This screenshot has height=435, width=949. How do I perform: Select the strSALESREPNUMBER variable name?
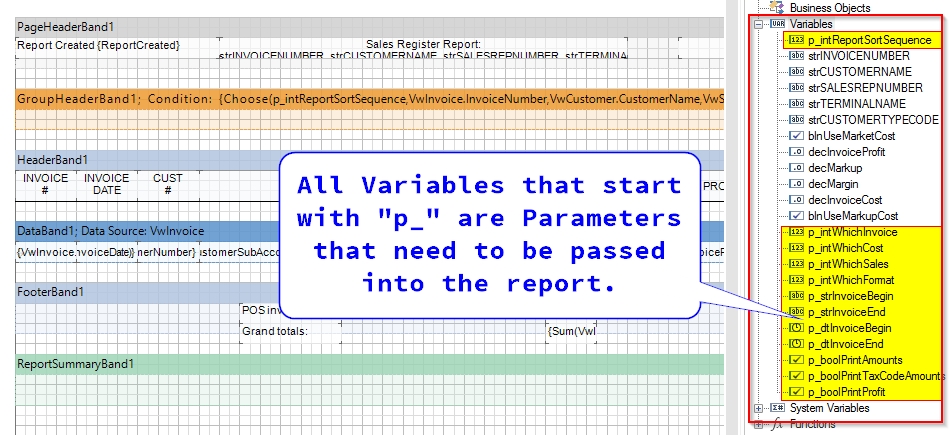(x=865, y=88)
